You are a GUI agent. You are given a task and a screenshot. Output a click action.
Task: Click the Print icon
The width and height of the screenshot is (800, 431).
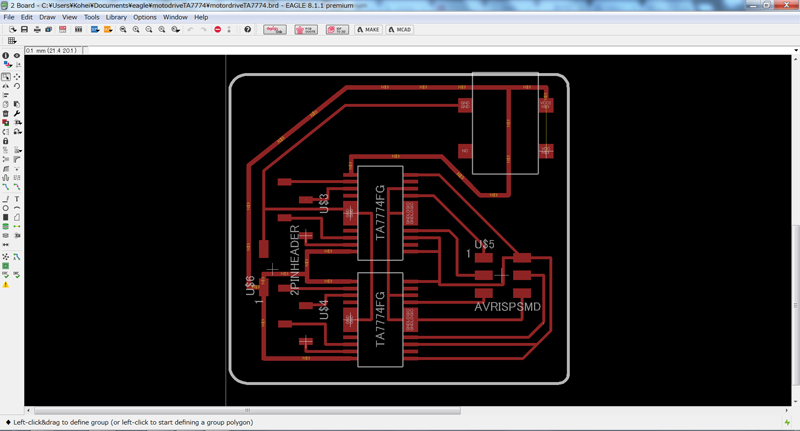37,30
